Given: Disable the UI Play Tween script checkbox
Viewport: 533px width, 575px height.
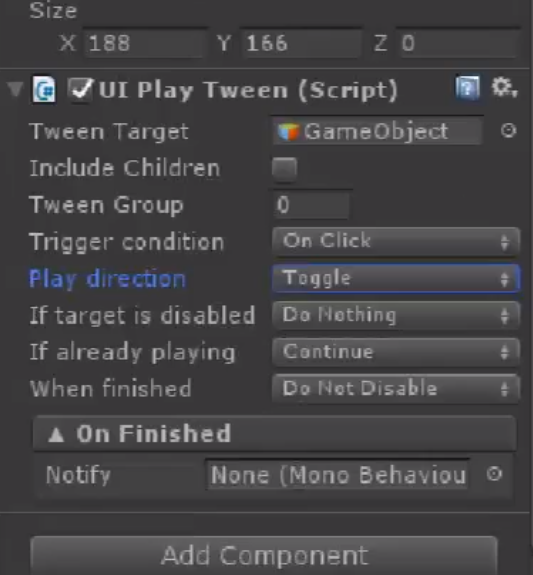Looking at the screenshot, I should click(80, 89).
